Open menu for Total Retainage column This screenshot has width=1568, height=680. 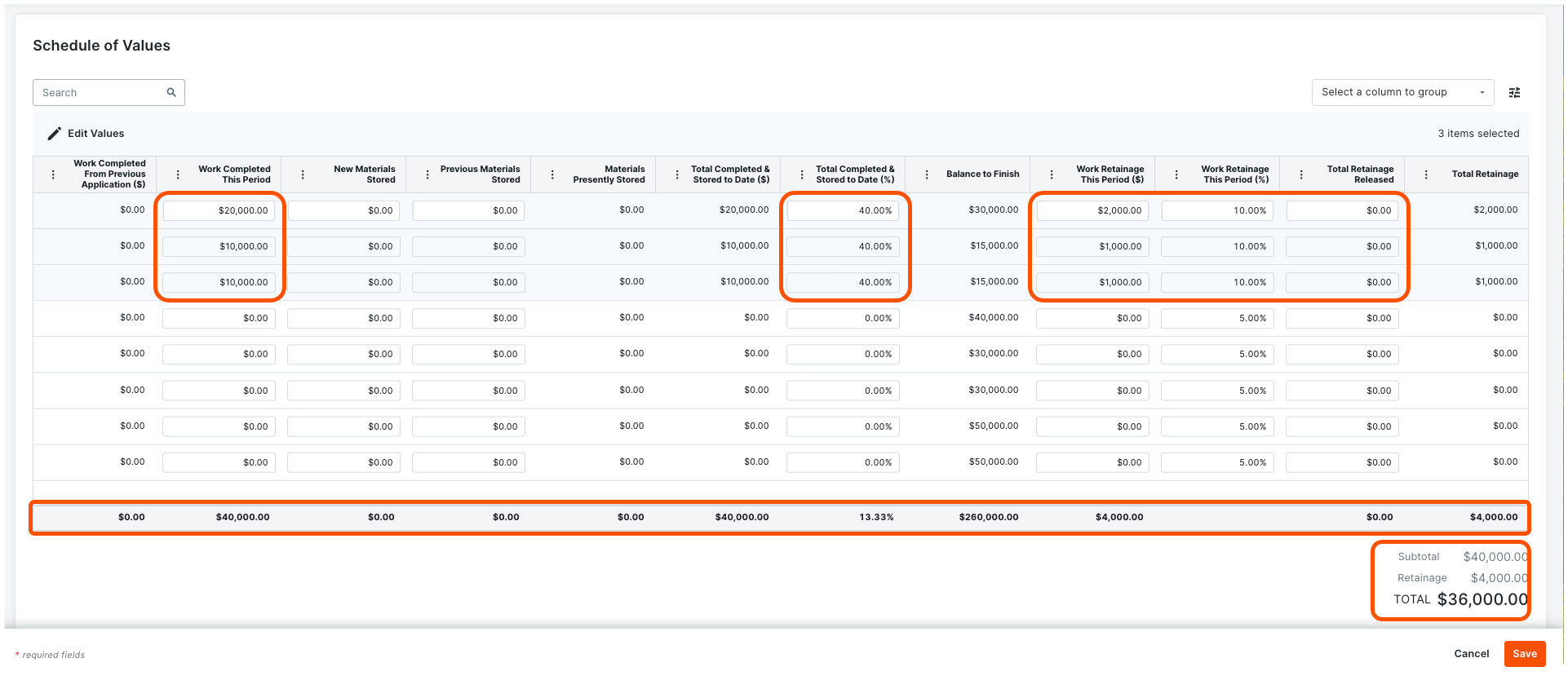(1426, 174)
